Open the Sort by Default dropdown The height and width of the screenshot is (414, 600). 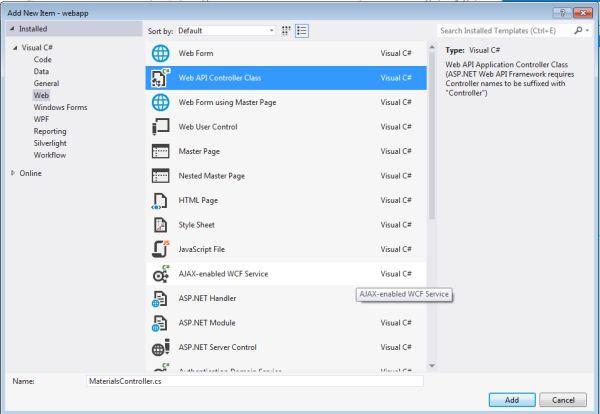tap(226, 31)
